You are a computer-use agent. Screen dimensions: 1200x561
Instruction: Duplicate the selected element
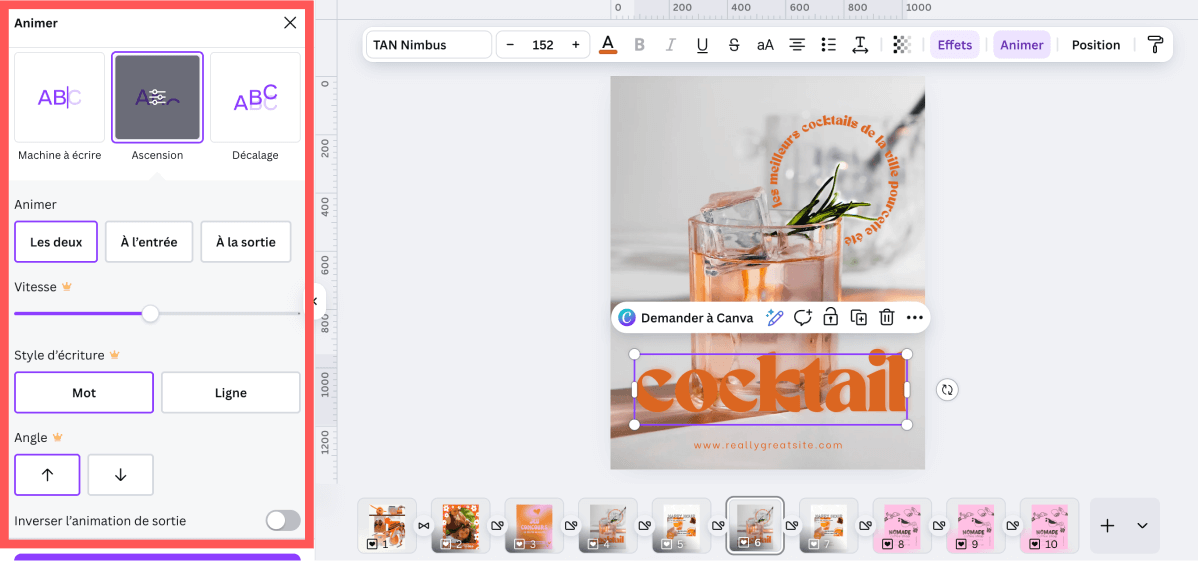tap(858, 318)
